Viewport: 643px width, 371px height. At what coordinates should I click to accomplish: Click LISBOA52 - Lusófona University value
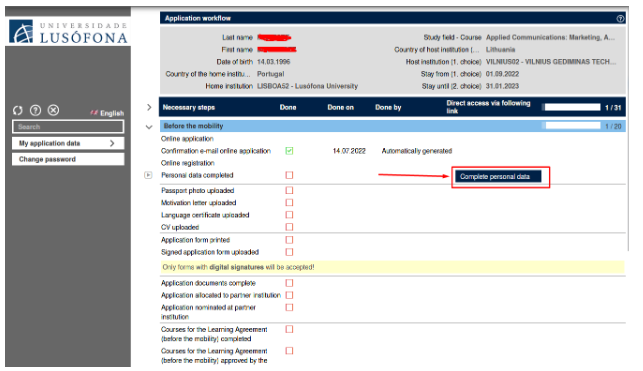point(307,86)
